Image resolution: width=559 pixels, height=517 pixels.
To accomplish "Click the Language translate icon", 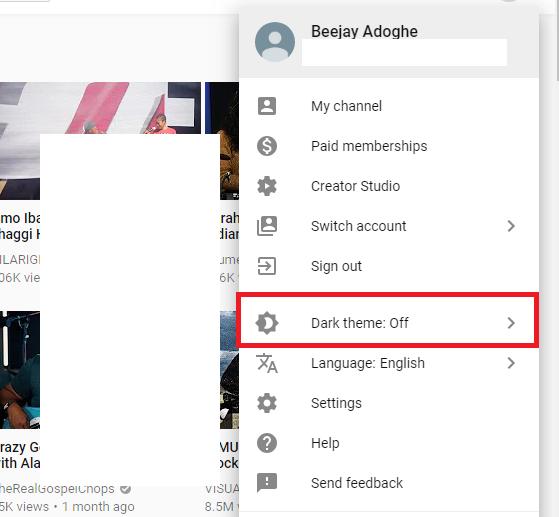I will click(x=267, y=363).
